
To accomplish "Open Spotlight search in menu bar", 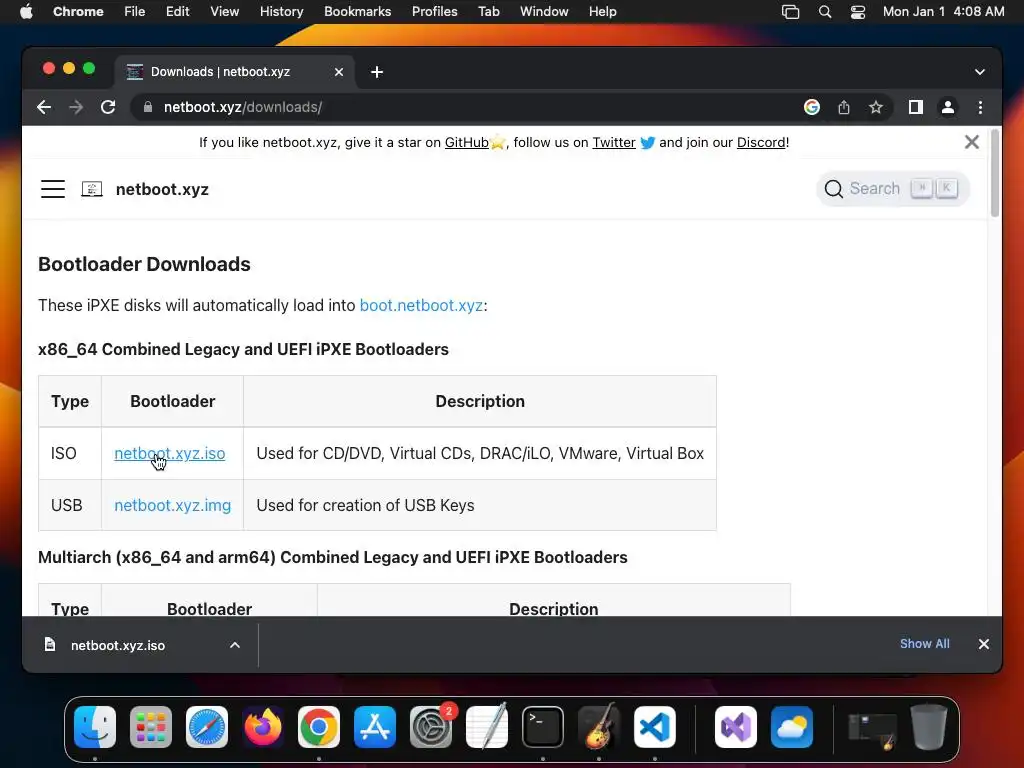I will point(825,12).
